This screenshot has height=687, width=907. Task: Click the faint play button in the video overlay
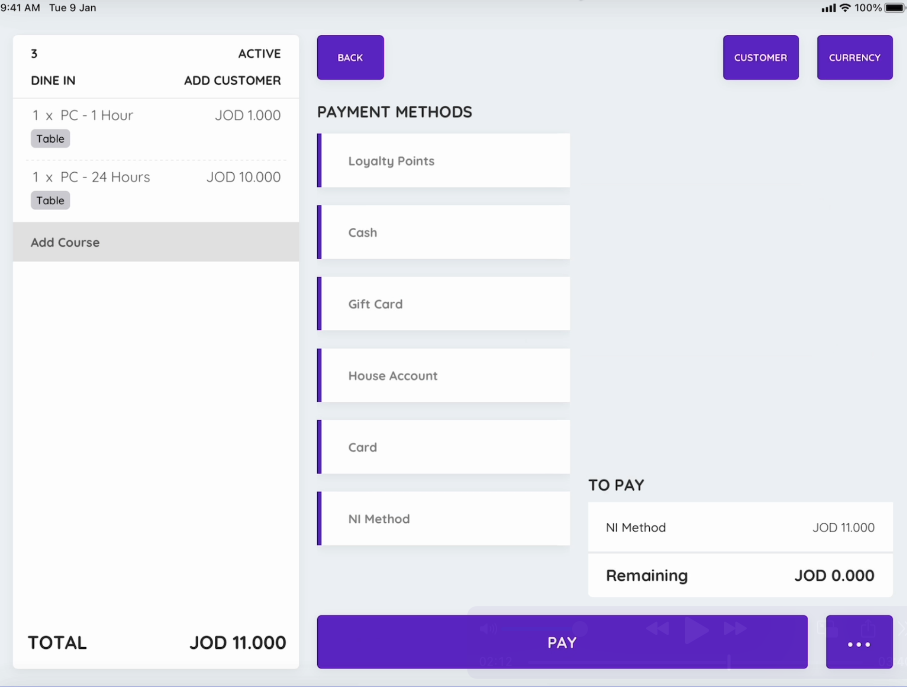tap(696, 630)
